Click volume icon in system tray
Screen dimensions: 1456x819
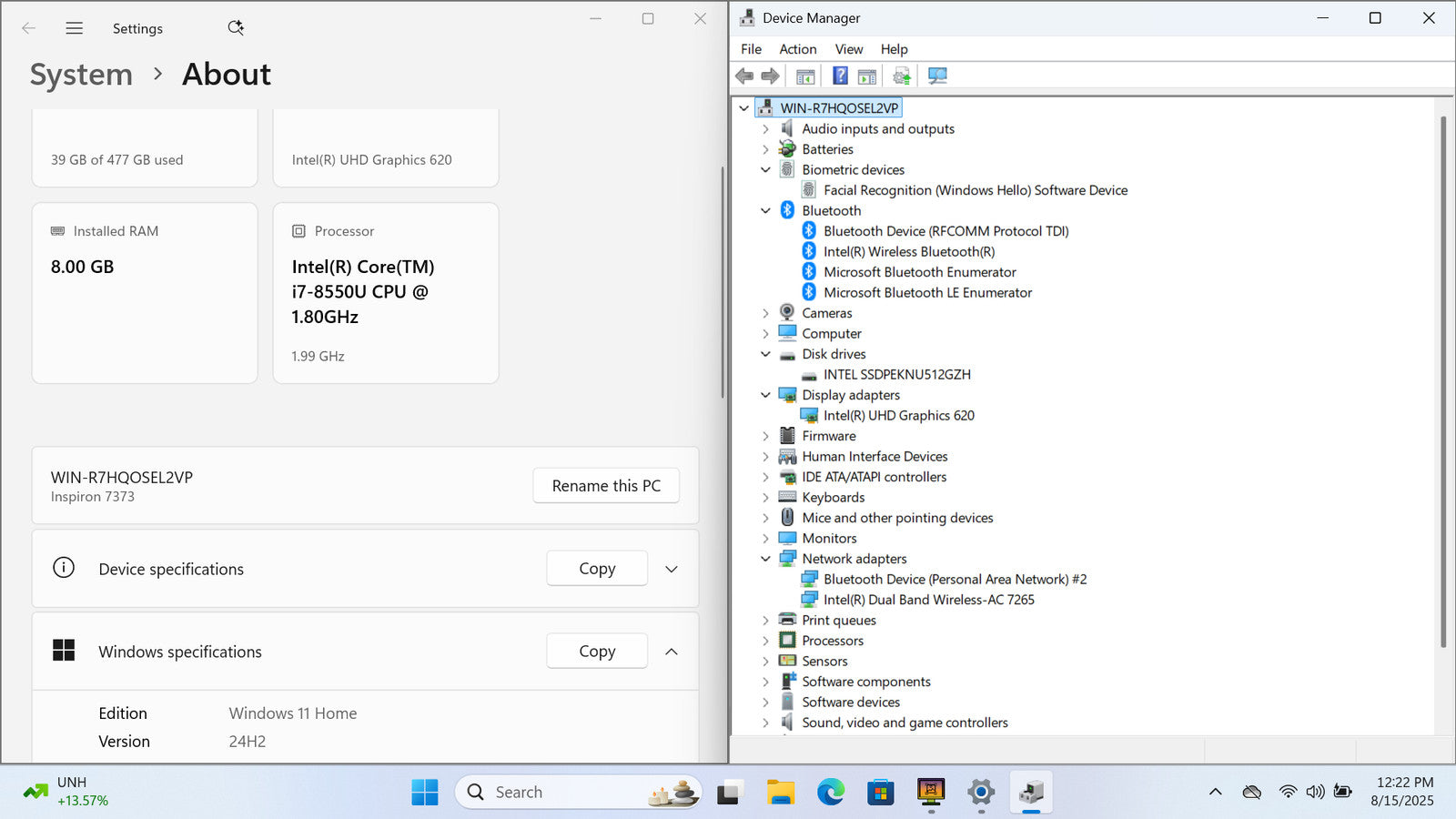point(1315,792)
